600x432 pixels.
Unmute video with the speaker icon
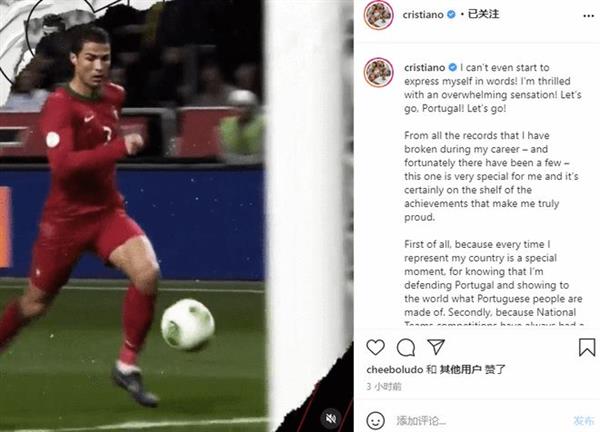[331, 418]
